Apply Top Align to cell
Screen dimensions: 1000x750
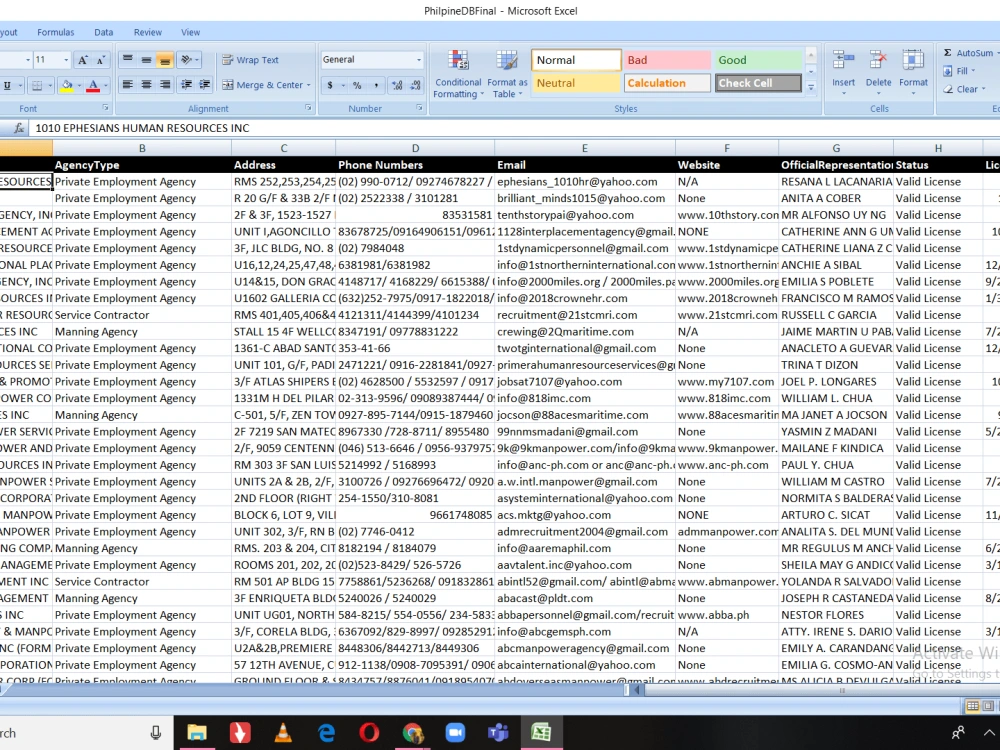[128, 59]
